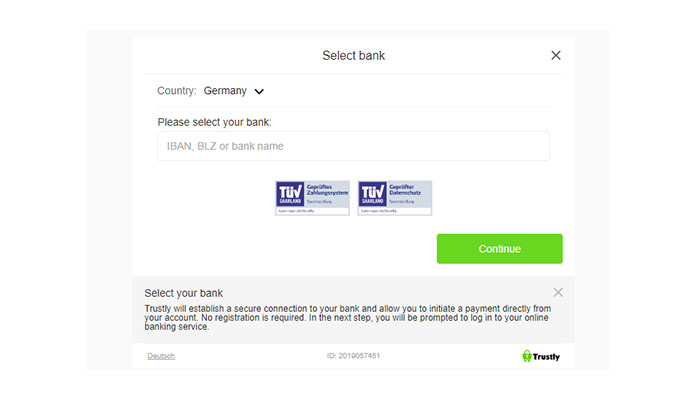Screen dimensions: 700x400
Task: Click the transaction ID text in footer
Action: point(353,356)
